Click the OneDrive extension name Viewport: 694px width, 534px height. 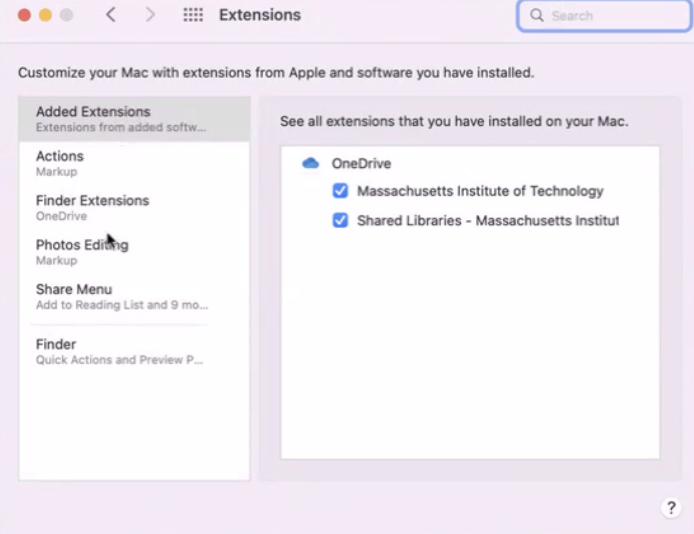[x=361, y=163]
